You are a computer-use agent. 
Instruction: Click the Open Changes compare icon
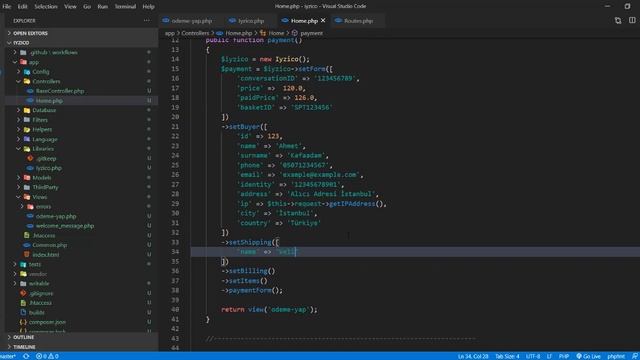618,20
